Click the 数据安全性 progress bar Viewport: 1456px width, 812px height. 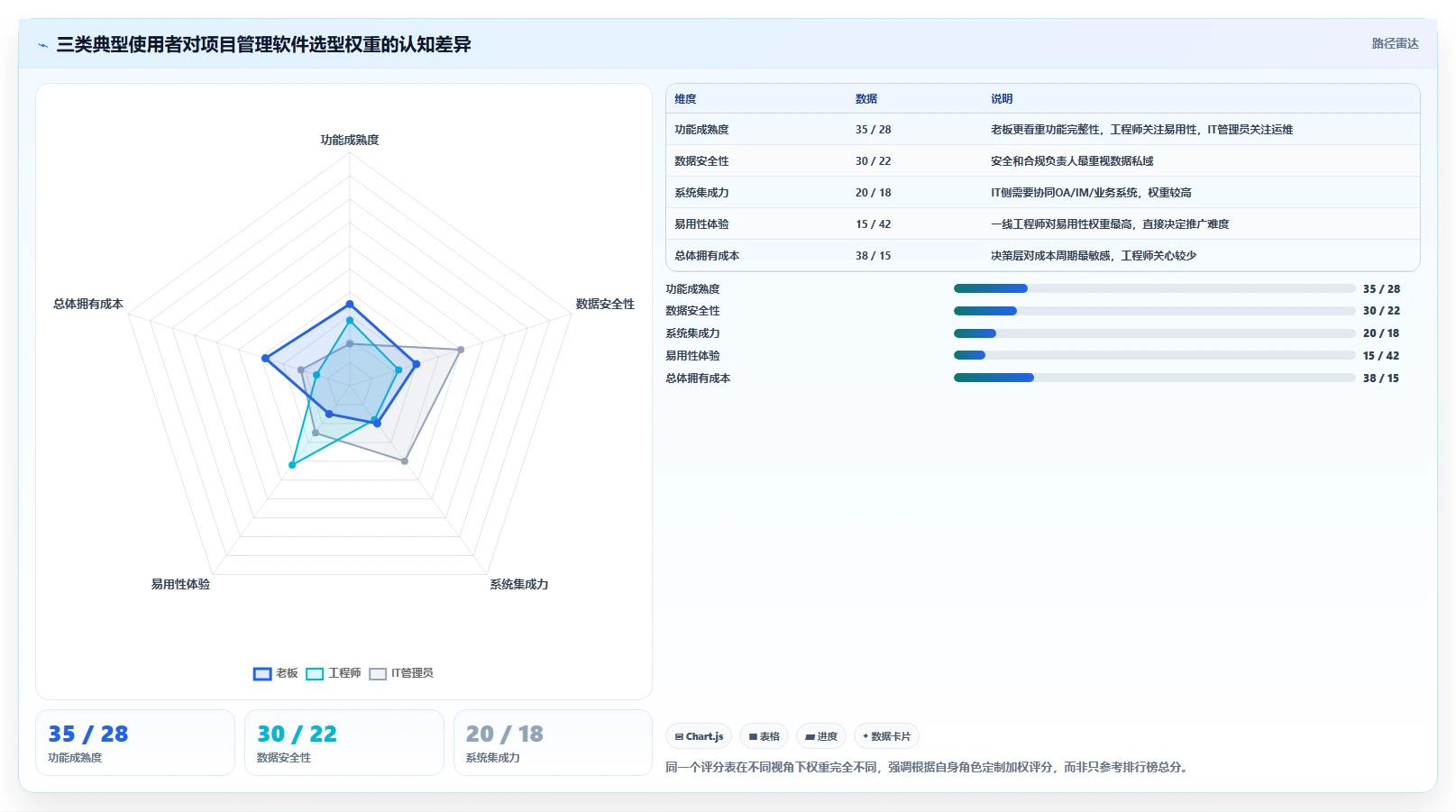(1155, 311)
